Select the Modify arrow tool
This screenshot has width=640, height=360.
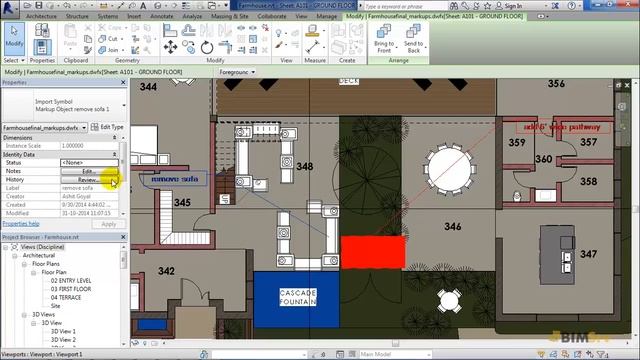point(14,39)
